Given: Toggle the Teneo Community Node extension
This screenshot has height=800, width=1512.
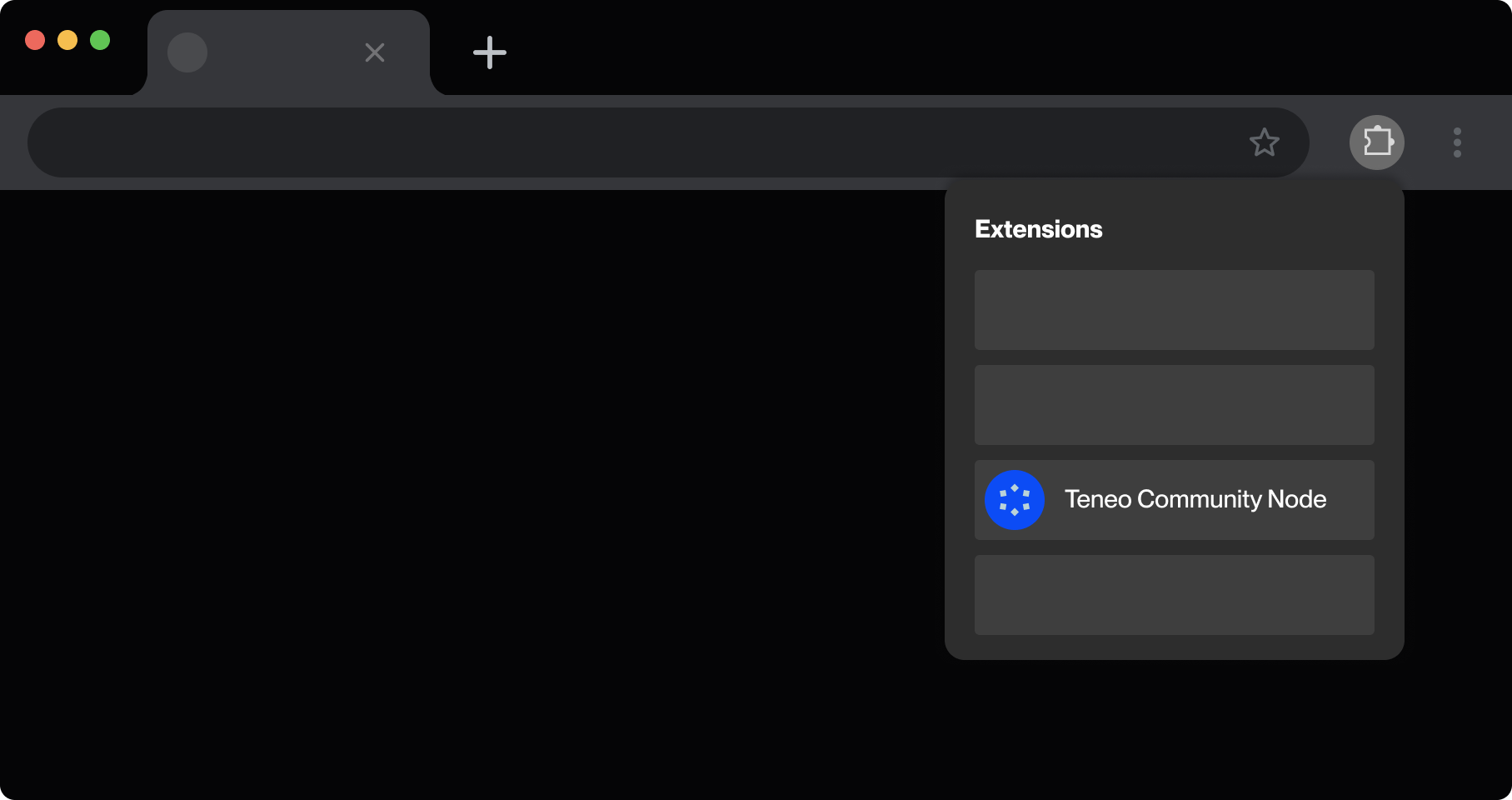Looking at the screenshot, I should pyautogui.click(x=1173, y=500).
